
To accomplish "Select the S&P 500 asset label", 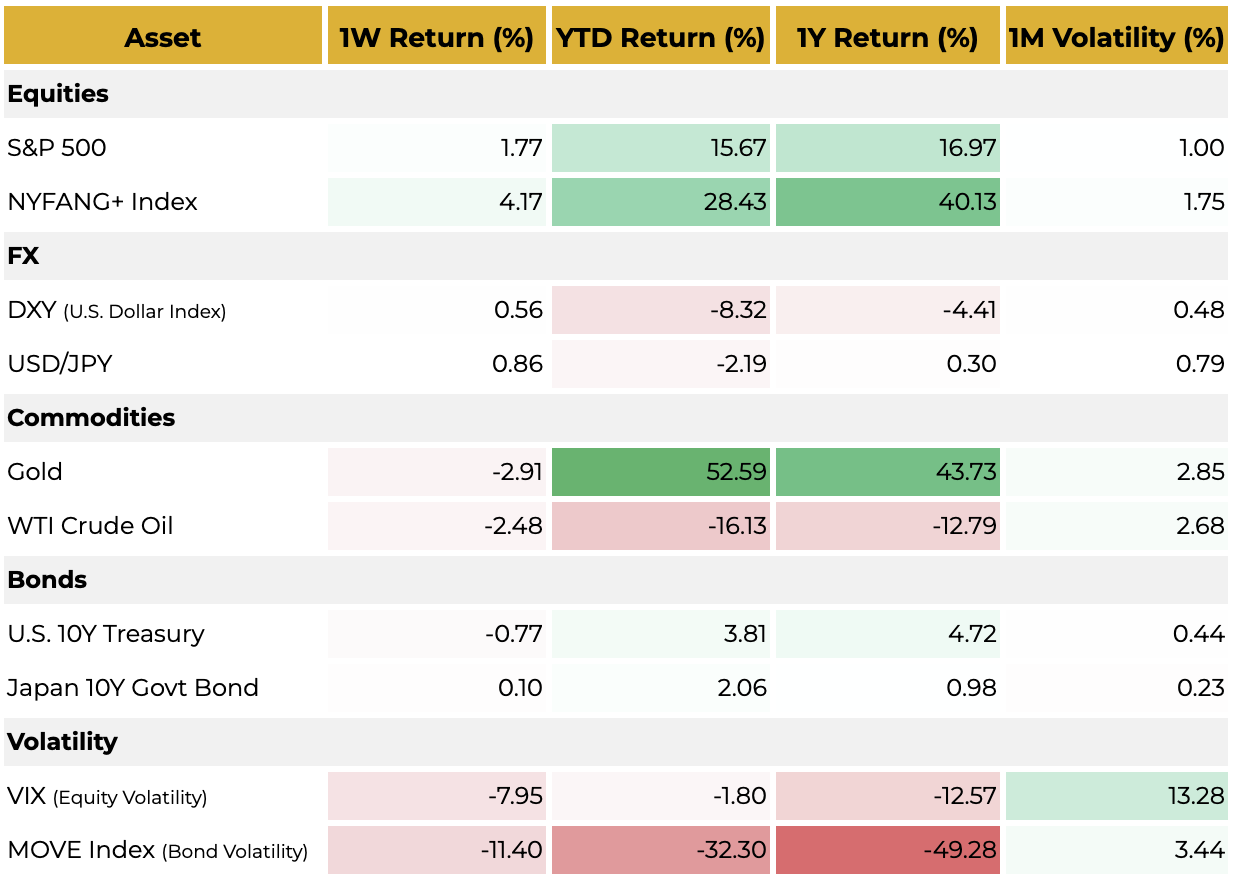I will [x=57, y=148].
